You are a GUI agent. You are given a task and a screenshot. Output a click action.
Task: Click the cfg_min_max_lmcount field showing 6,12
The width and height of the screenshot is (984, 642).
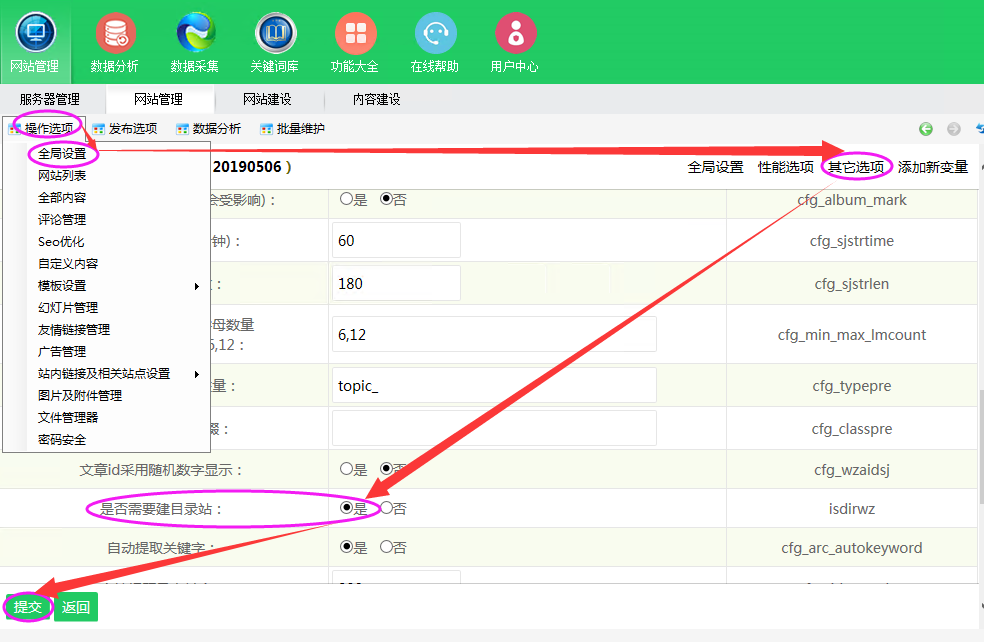[x=494, y=334]
